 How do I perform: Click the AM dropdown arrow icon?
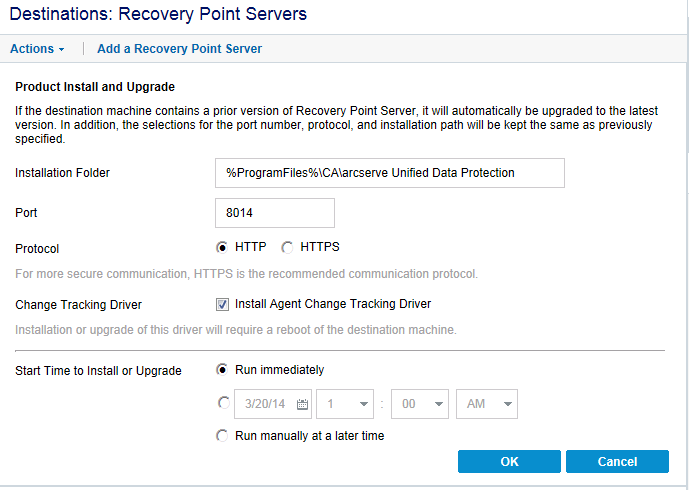click(508, 404)
